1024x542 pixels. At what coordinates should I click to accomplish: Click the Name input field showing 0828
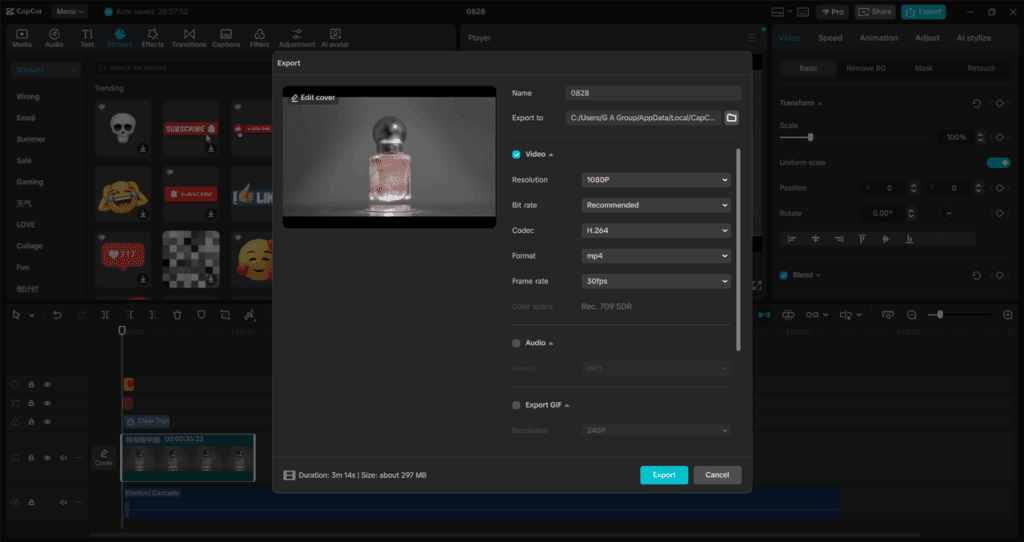pos(652,93)
